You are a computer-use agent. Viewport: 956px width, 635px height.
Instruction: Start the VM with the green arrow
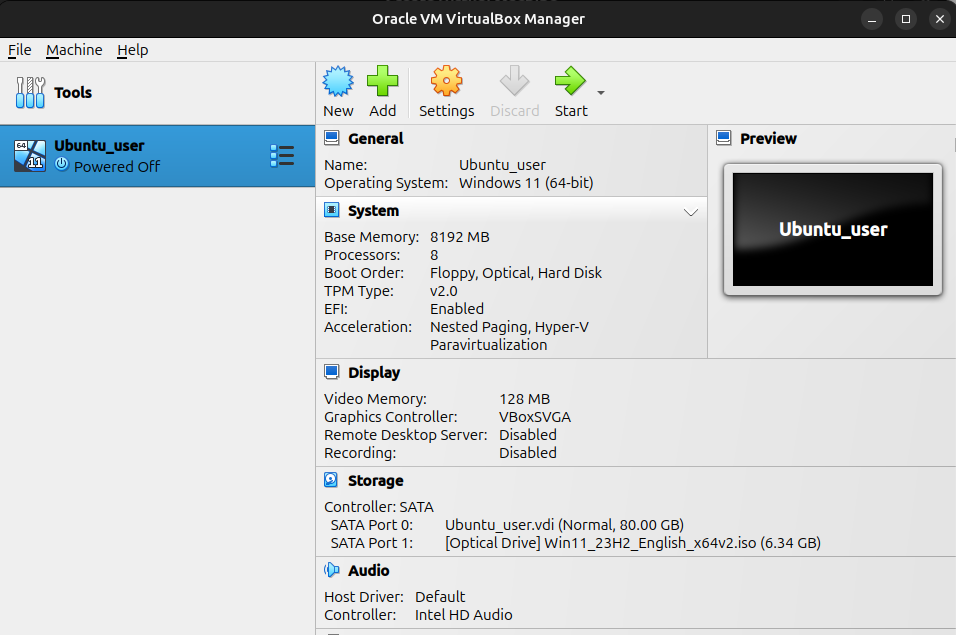click(570, 81)
